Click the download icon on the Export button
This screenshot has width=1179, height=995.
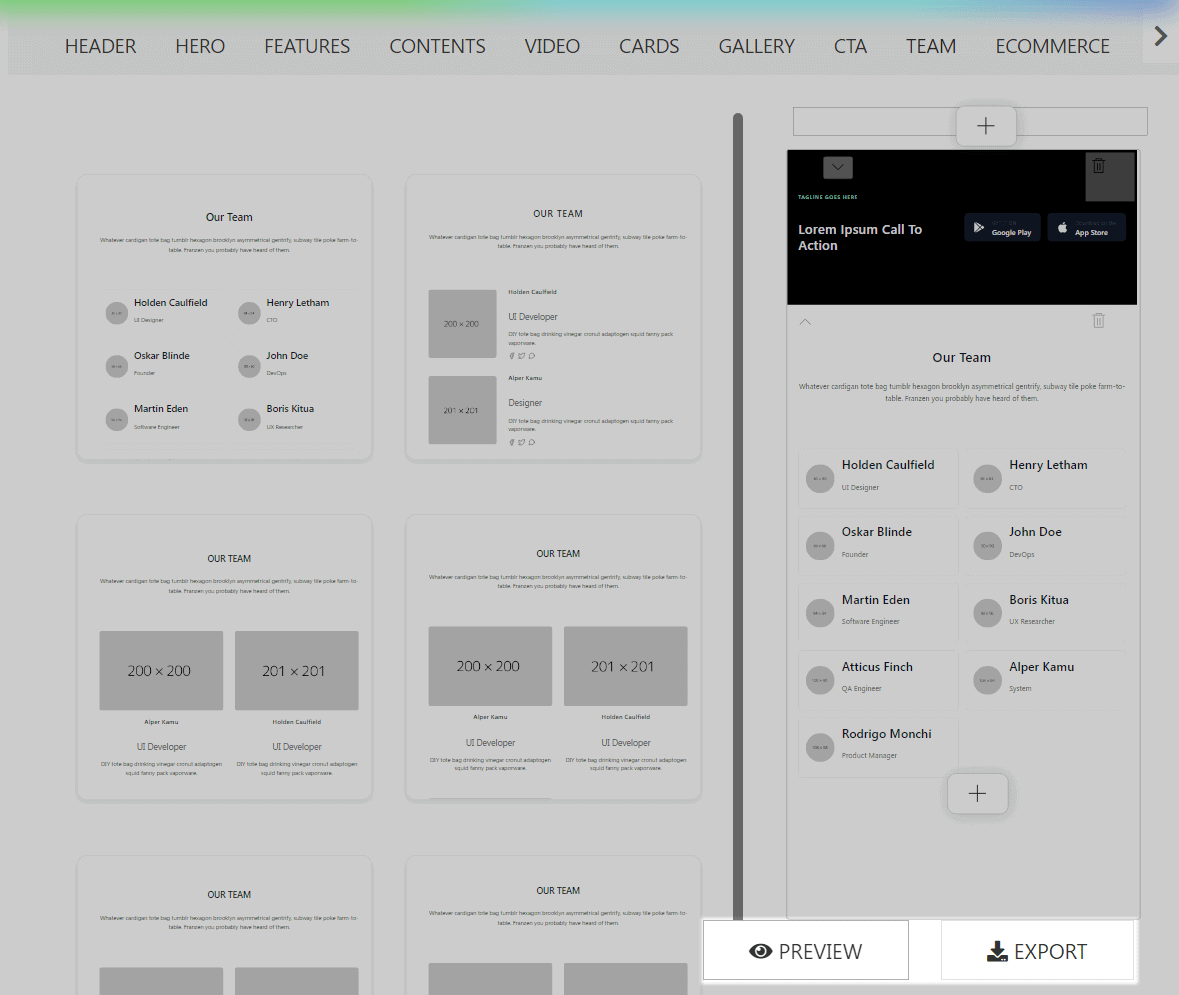[997, 951]
